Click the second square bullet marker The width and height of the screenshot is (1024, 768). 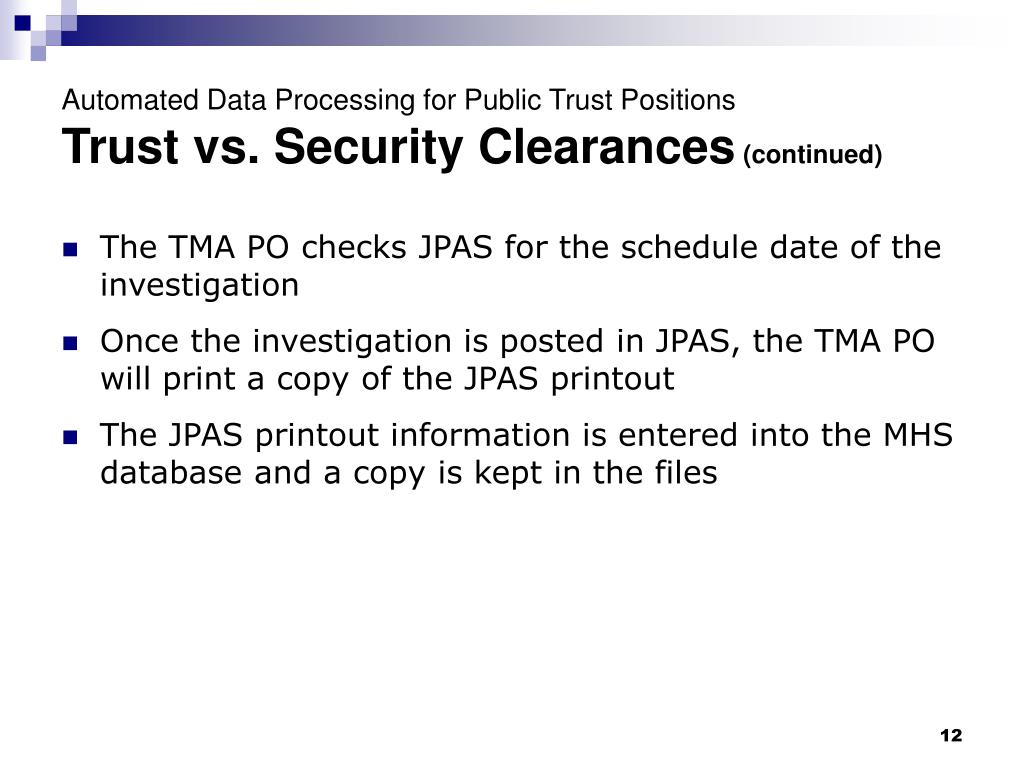point(70,344)
